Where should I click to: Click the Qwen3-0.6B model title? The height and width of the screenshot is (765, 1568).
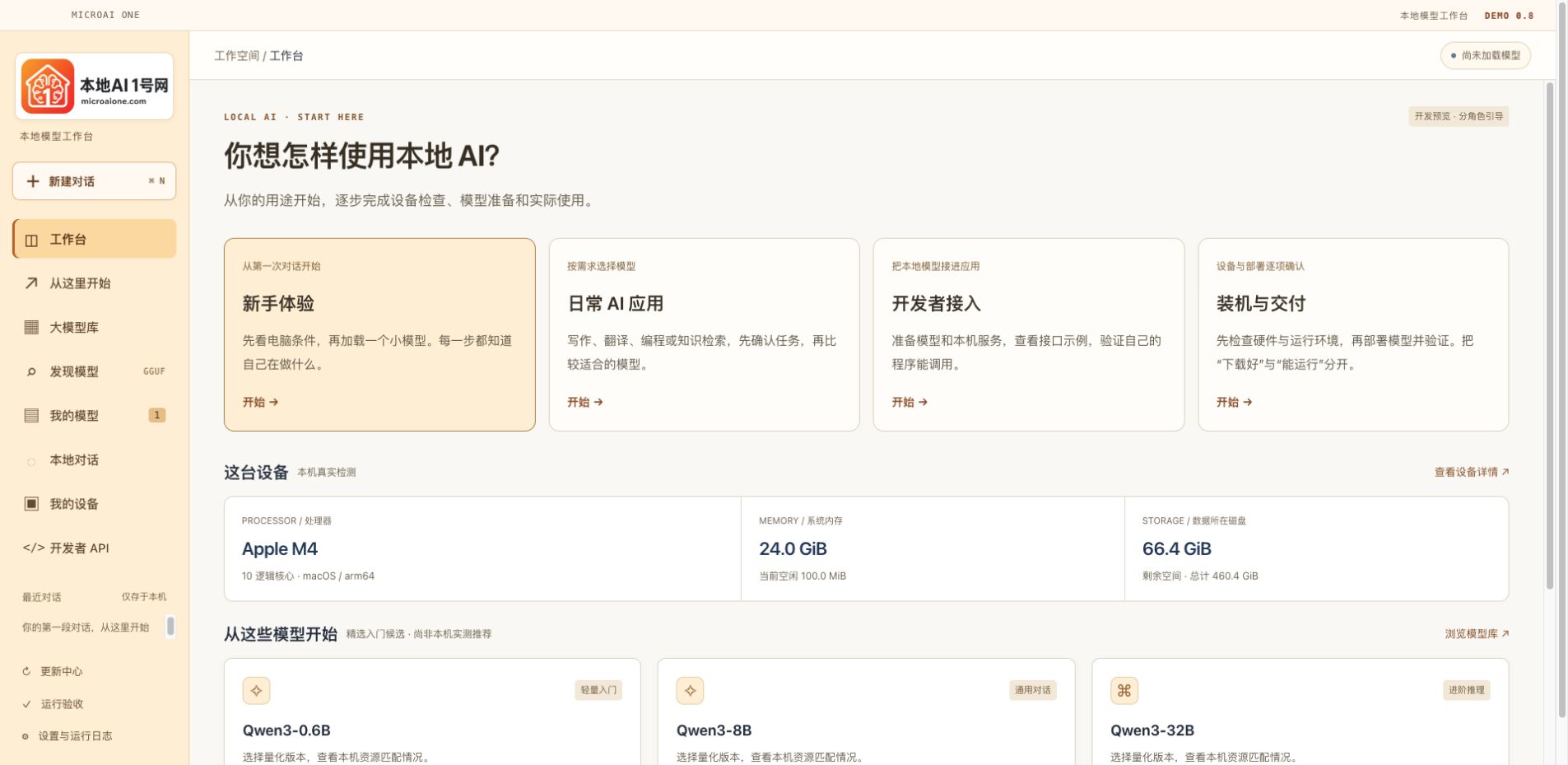pyautogui.click(x=286, y=730)
